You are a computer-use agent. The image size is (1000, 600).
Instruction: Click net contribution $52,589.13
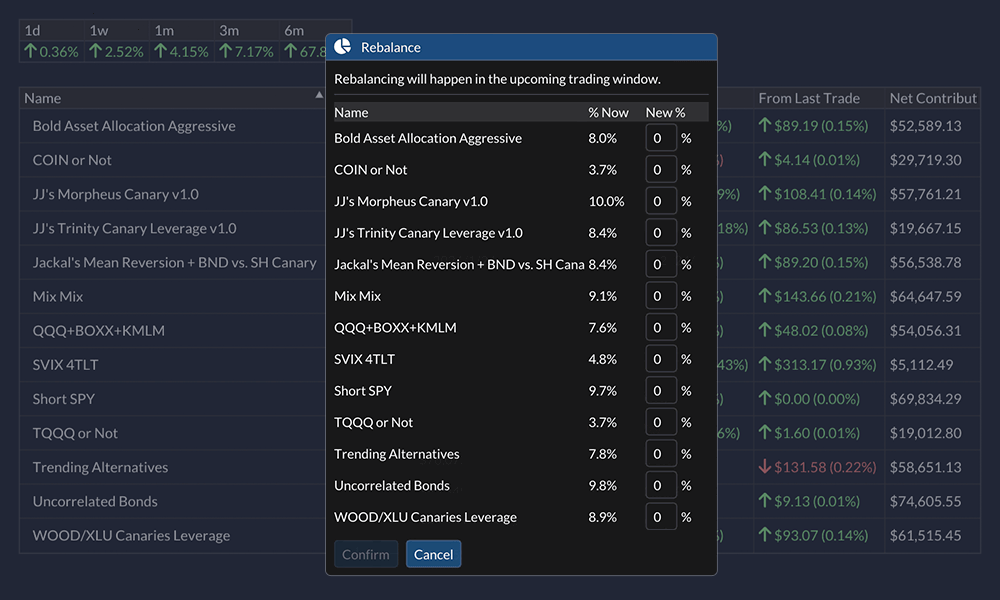point(925,126)
